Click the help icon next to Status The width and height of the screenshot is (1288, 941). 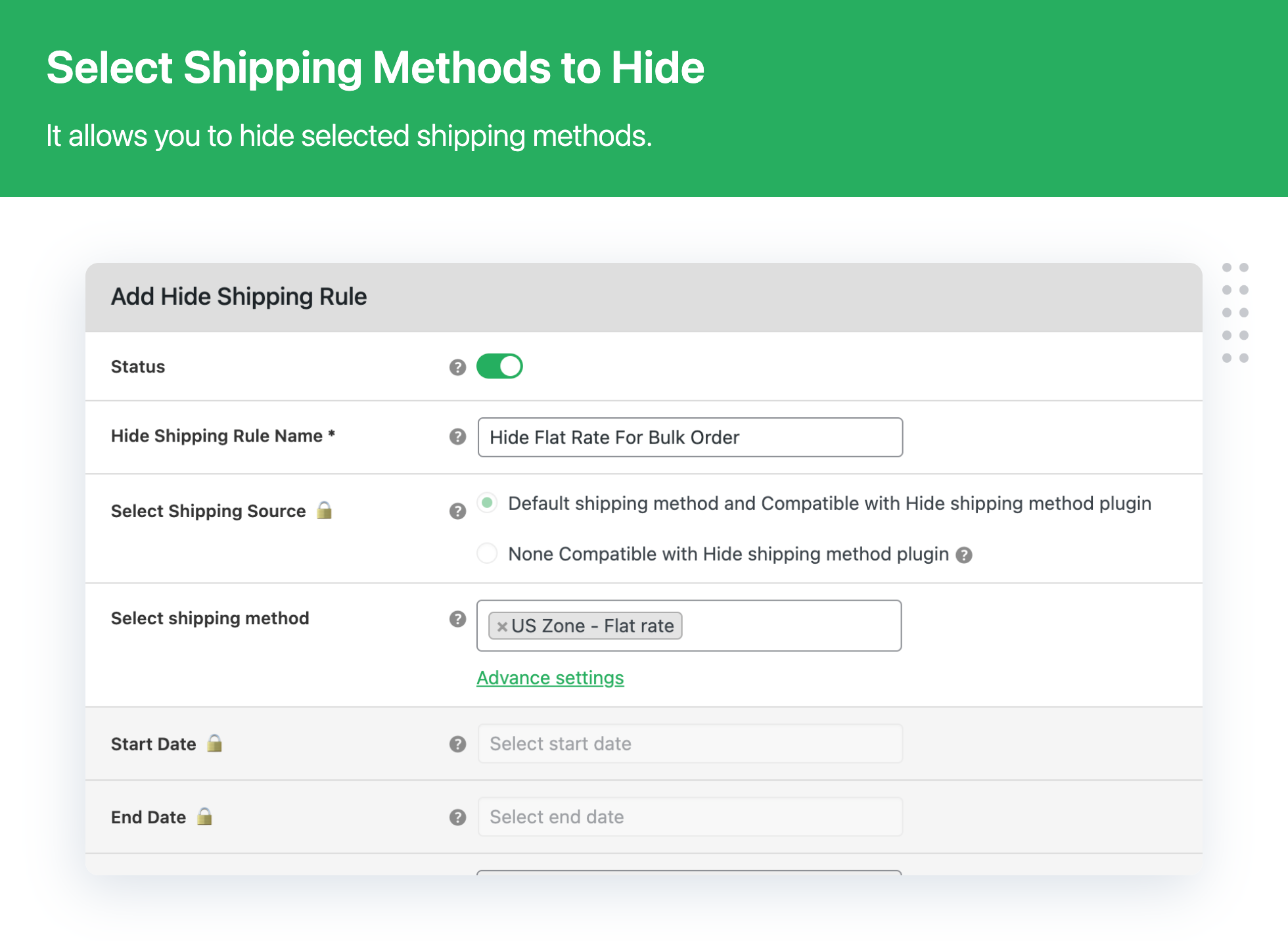point(457,367)
